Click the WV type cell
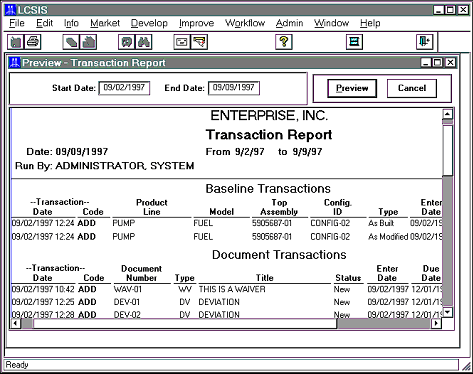The image size is (473, 374). pyautogui.click(x=185, y=289)
